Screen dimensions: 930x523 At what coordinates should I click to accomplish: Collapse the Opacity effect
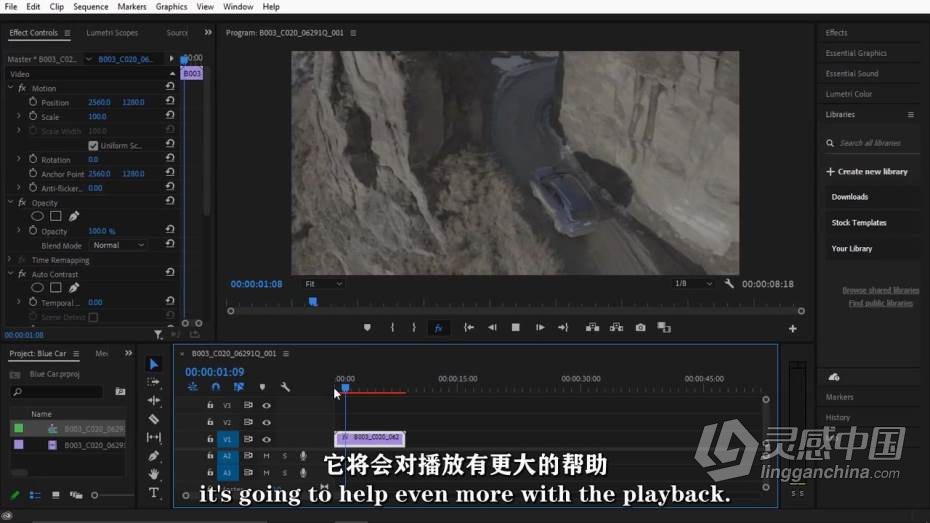(10, 203)
